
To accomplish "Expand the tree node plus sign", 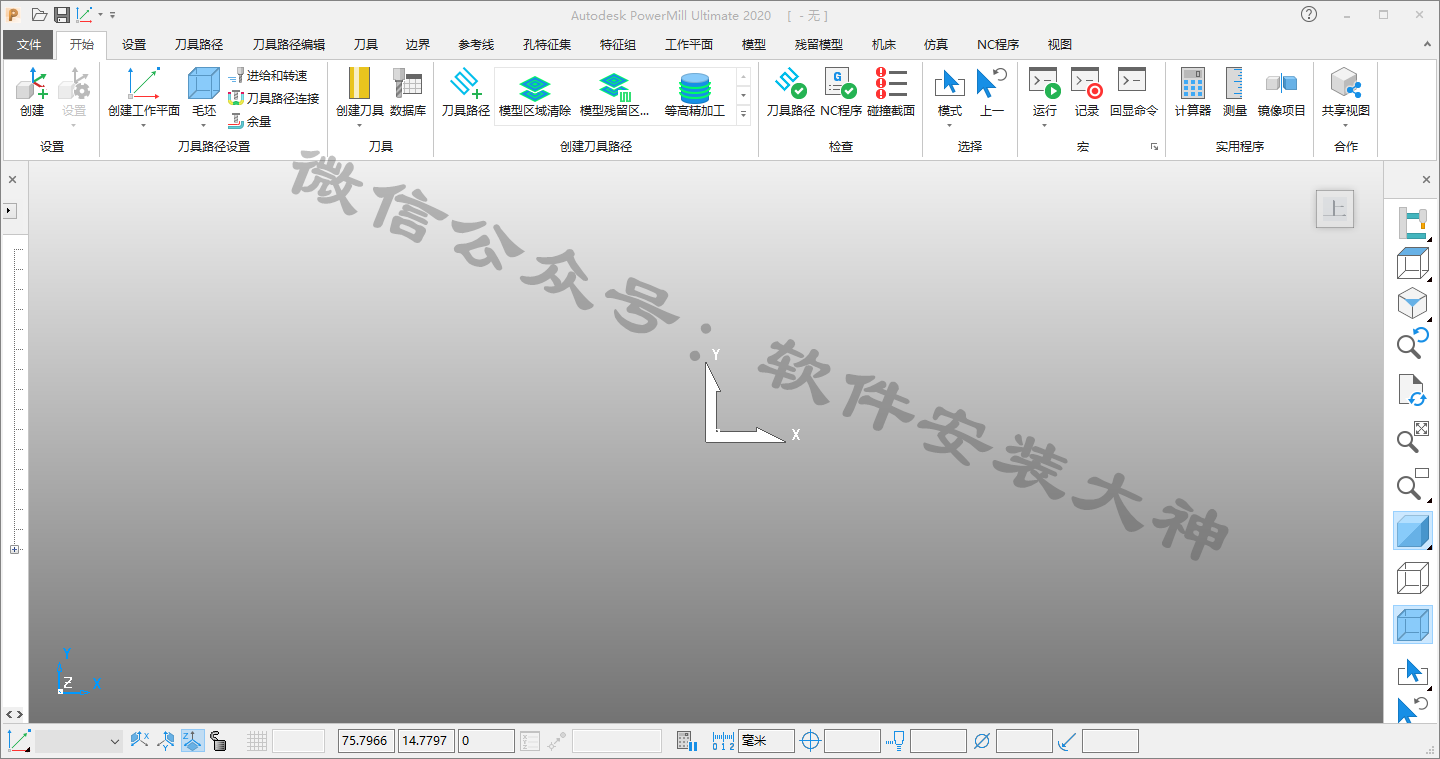I will pos(14,549).
